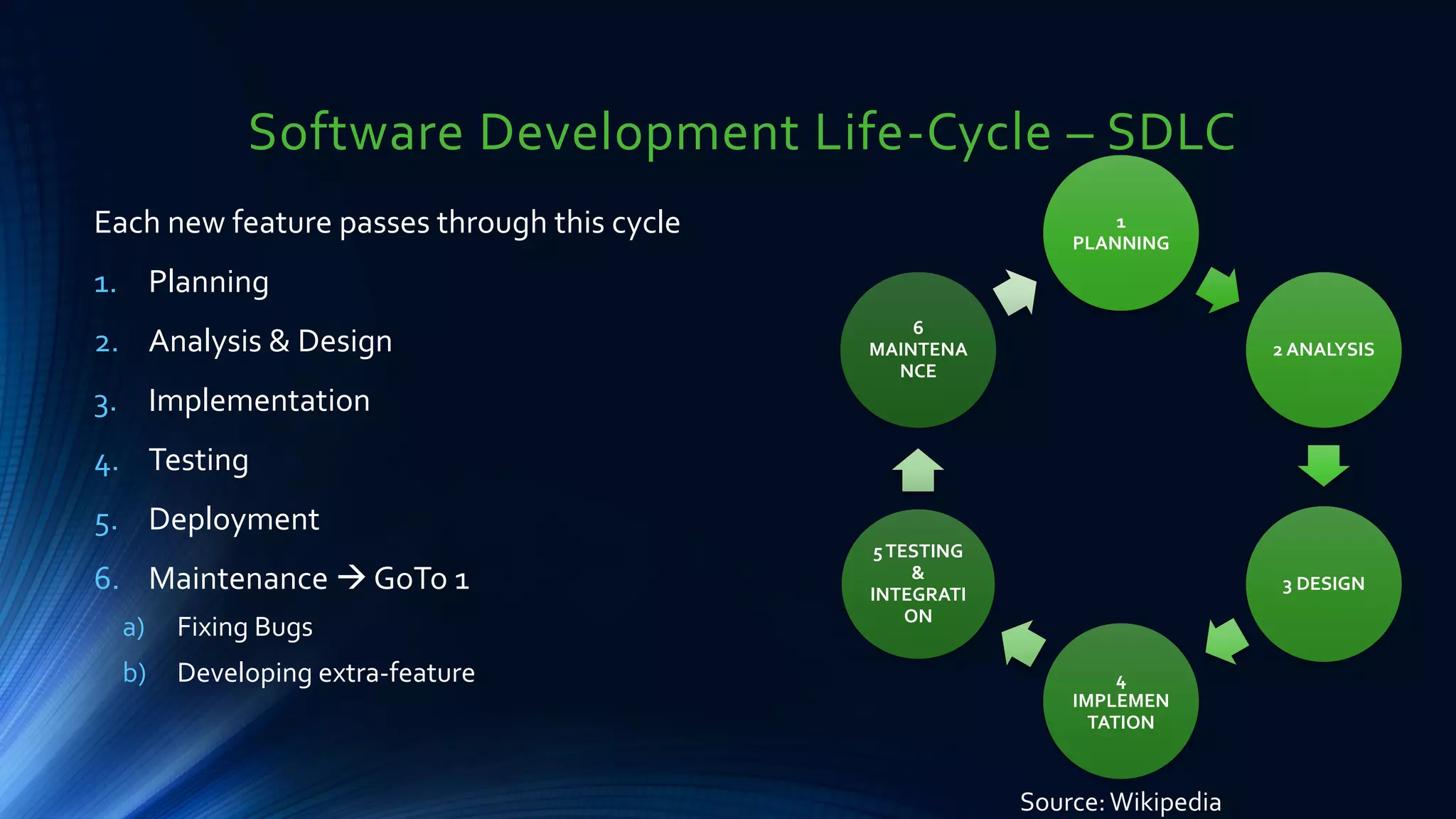The image size is (1456, 819).
Task: Click the Deployment list item
Action: (x=234, y=520)
